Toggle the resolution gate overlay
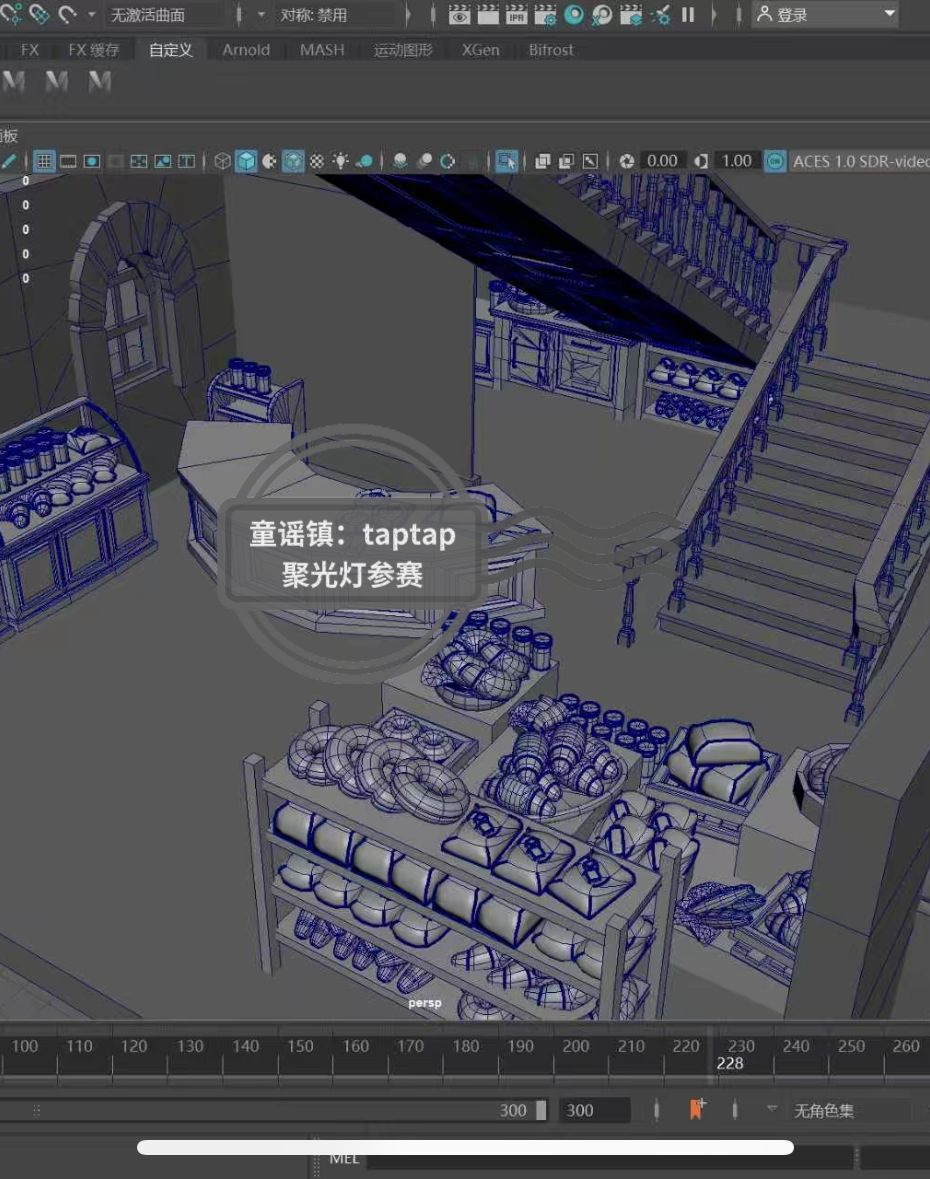 click(x=92, y=161)
